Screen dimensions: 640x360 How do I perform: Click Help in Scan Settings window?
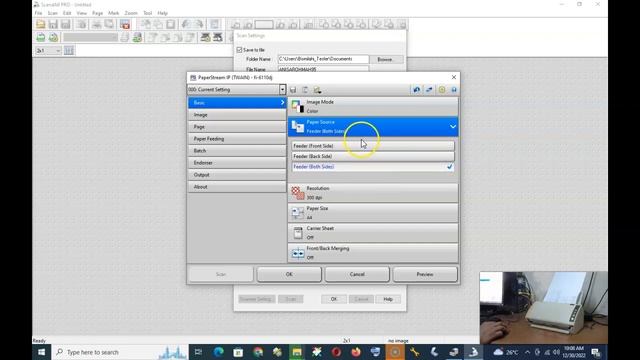tap(388, 299)
